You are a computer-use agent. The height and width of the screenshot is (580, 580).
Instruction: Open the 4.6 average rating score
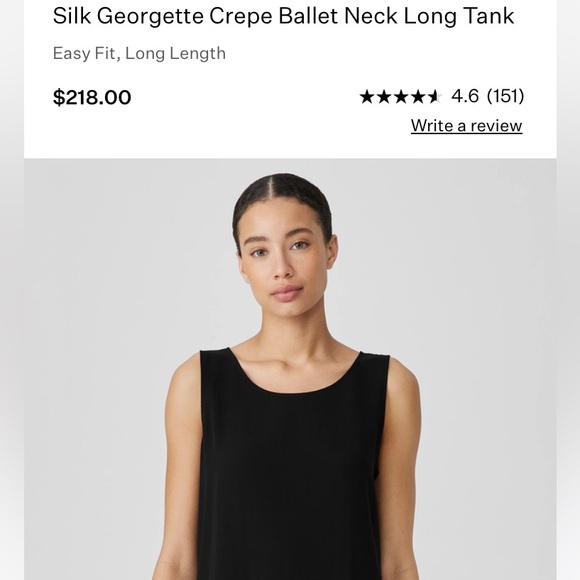coord(465,96)
